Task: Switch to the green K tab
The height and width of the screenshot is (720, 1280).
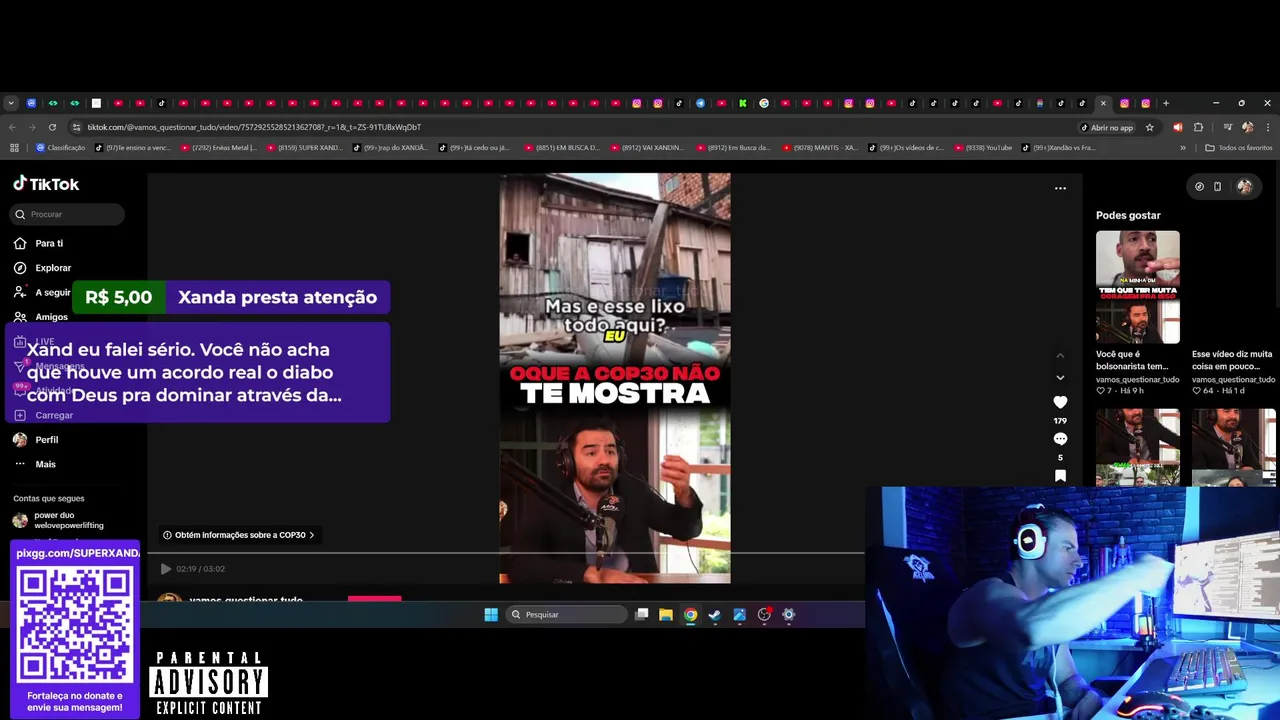Action: [x=743, y=103]
